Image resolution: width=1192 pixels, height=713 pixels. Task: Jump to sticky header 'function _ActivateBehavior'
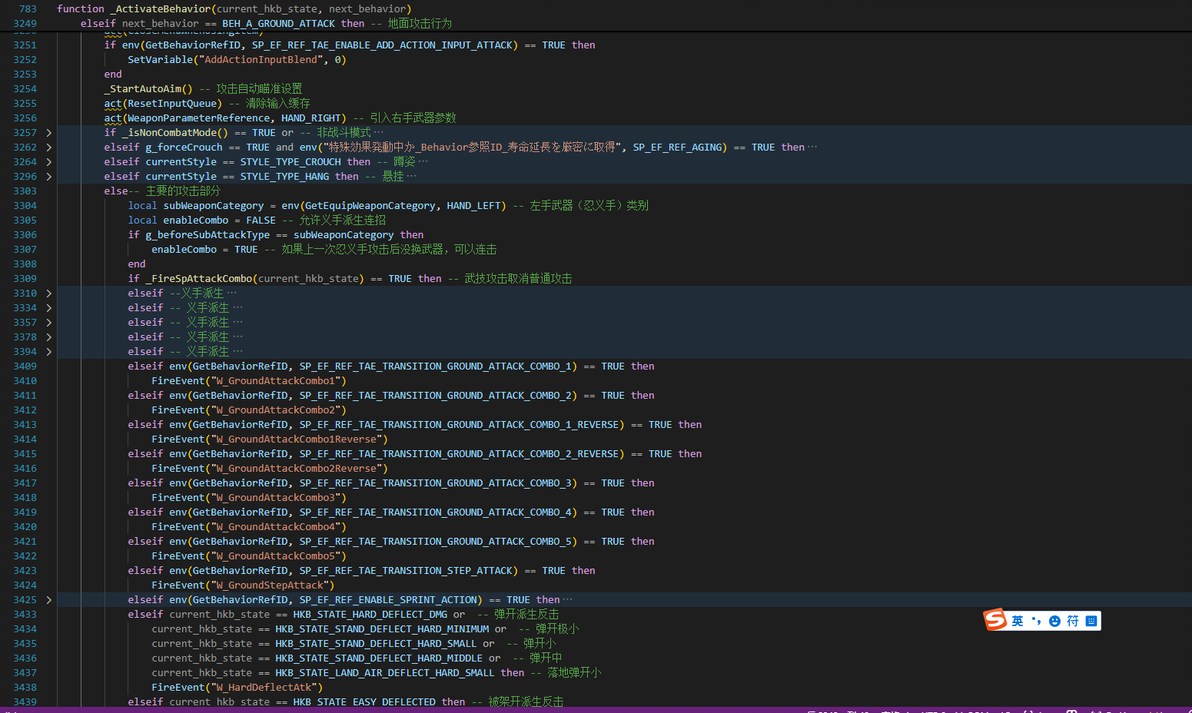tap(234, 8)
